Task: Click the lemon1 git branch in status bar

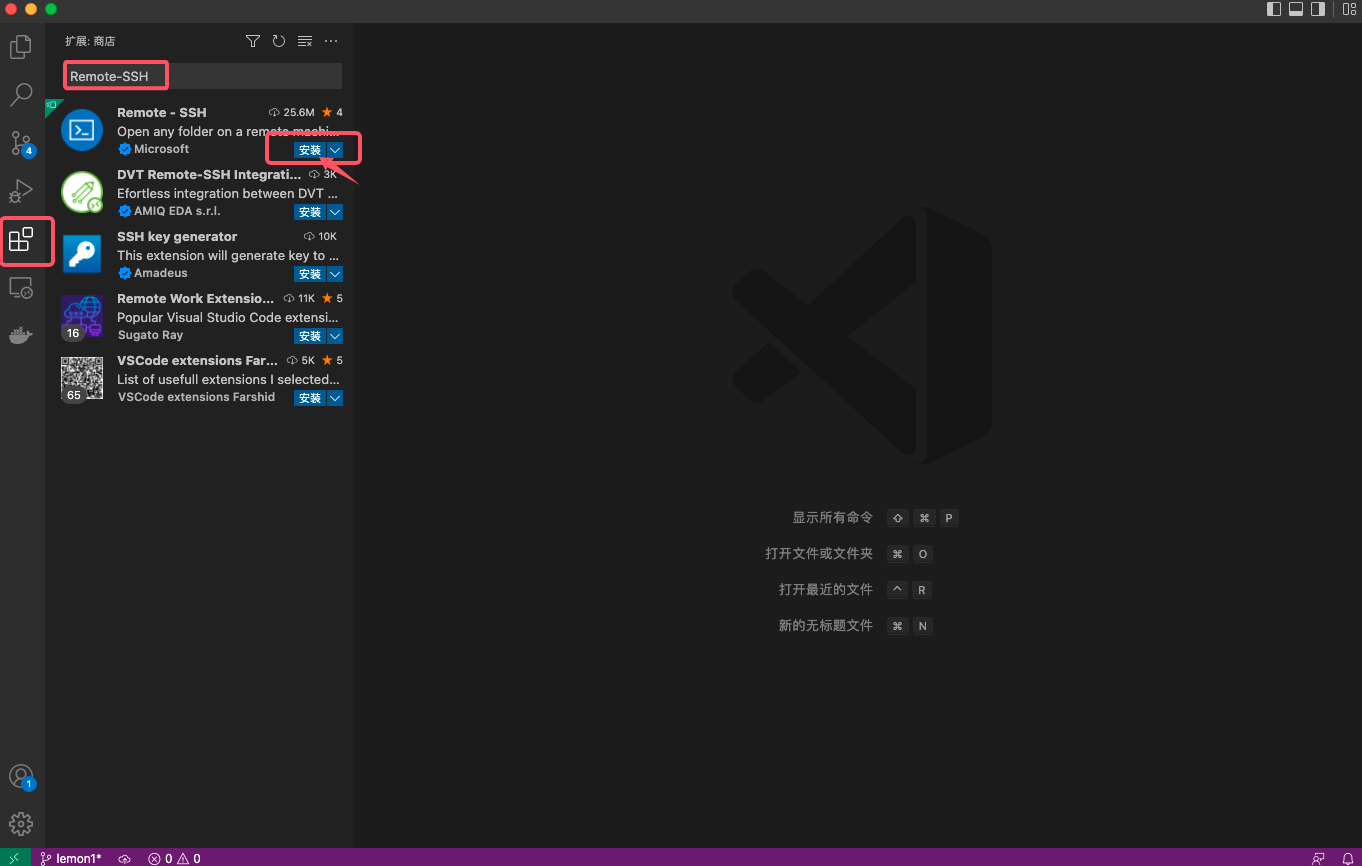Action: click(x=71, y=858)
